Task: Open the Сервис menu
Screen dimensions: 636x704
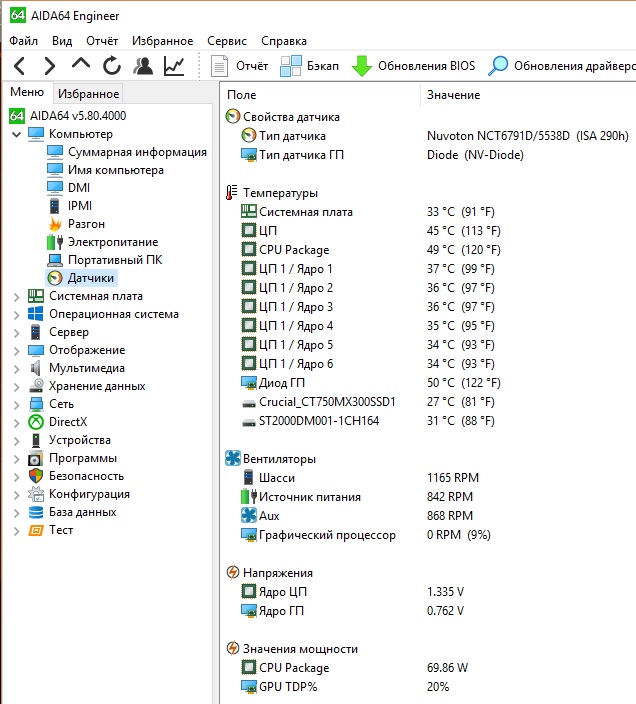Action: [227, 41]
